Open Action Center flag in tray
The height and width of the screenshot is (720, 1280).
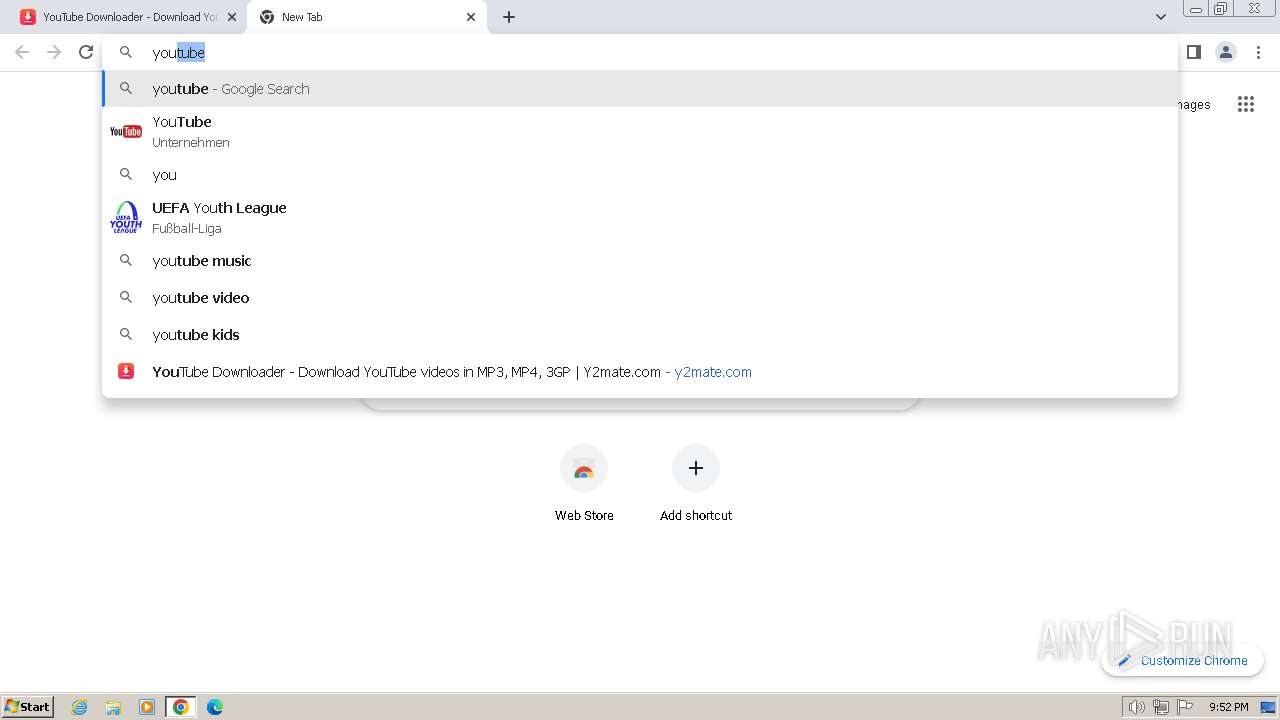pos(1185,707)
